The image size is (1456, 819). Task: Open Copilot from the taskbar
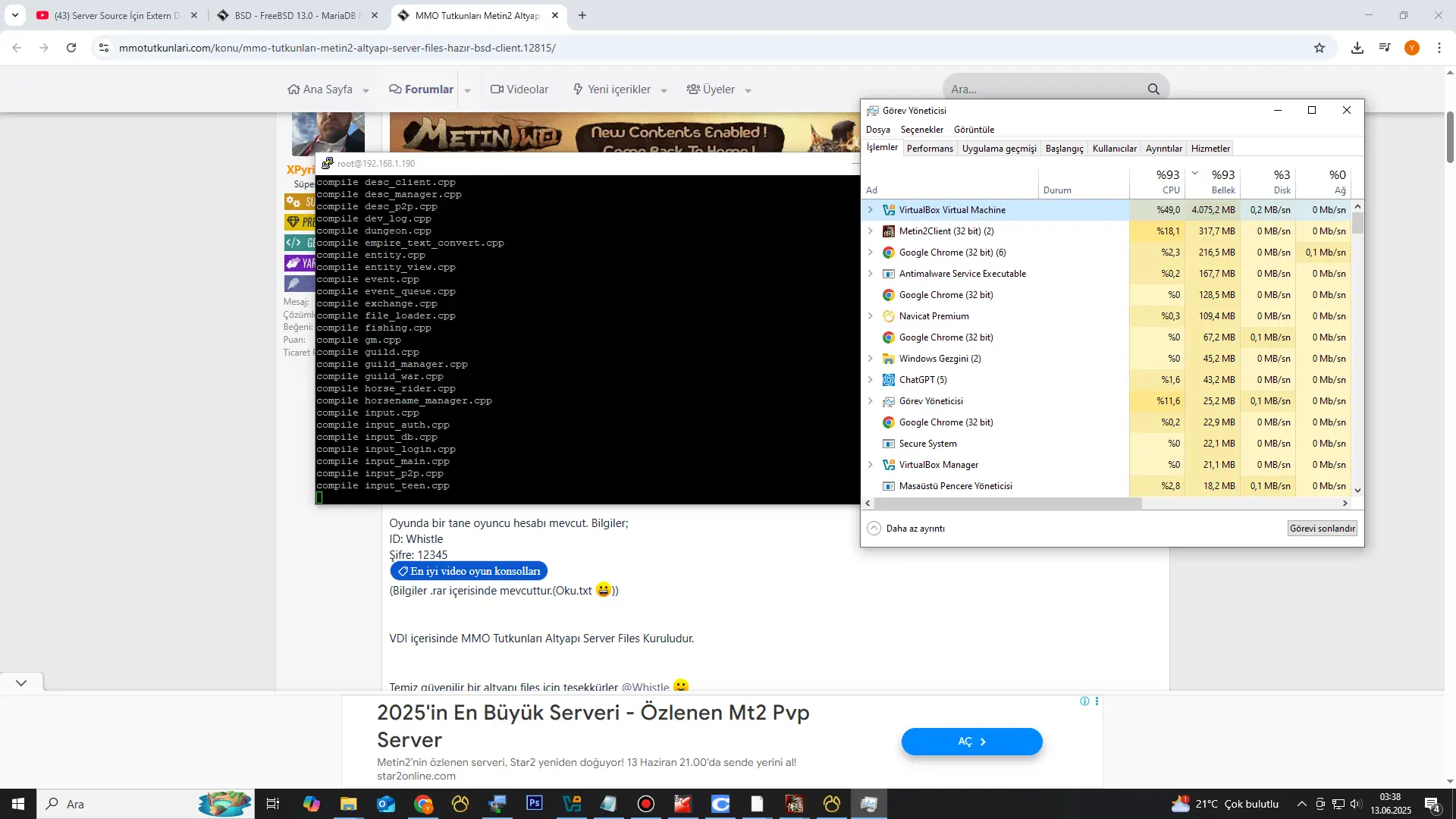click(x=312, y=804)
